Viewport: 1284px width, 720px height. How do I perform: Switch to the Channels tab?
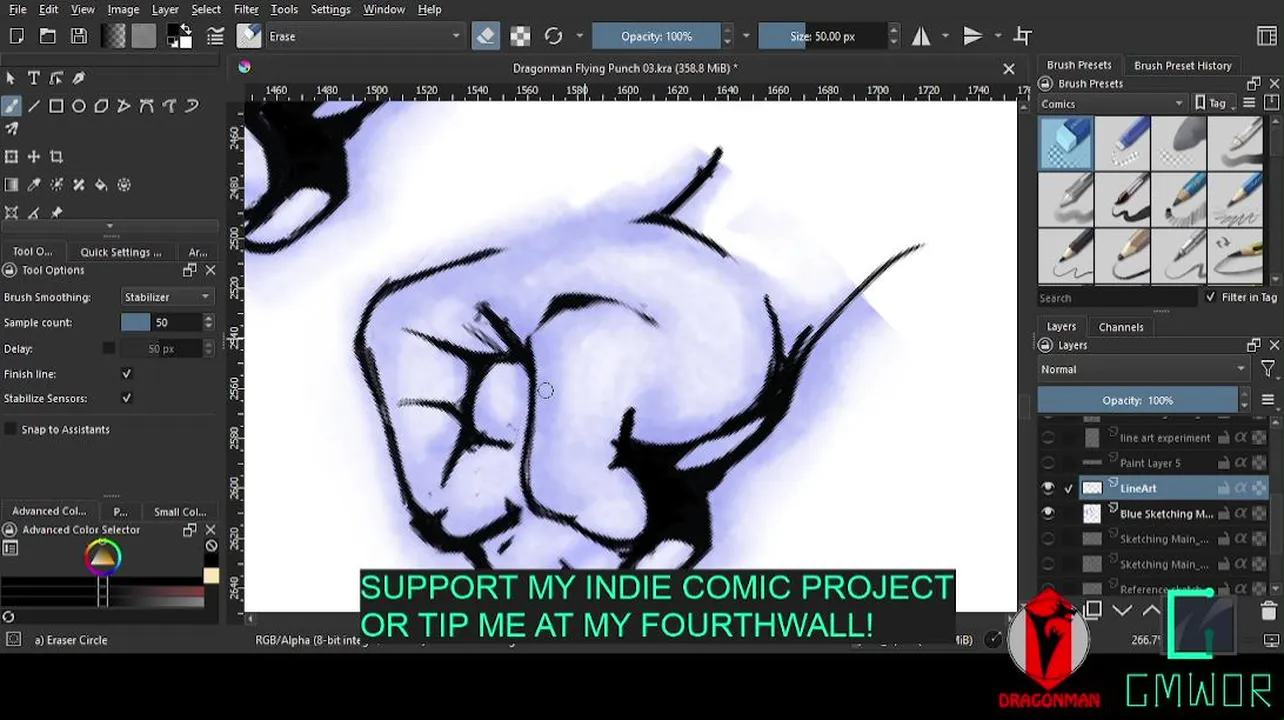pos(1121,327)
